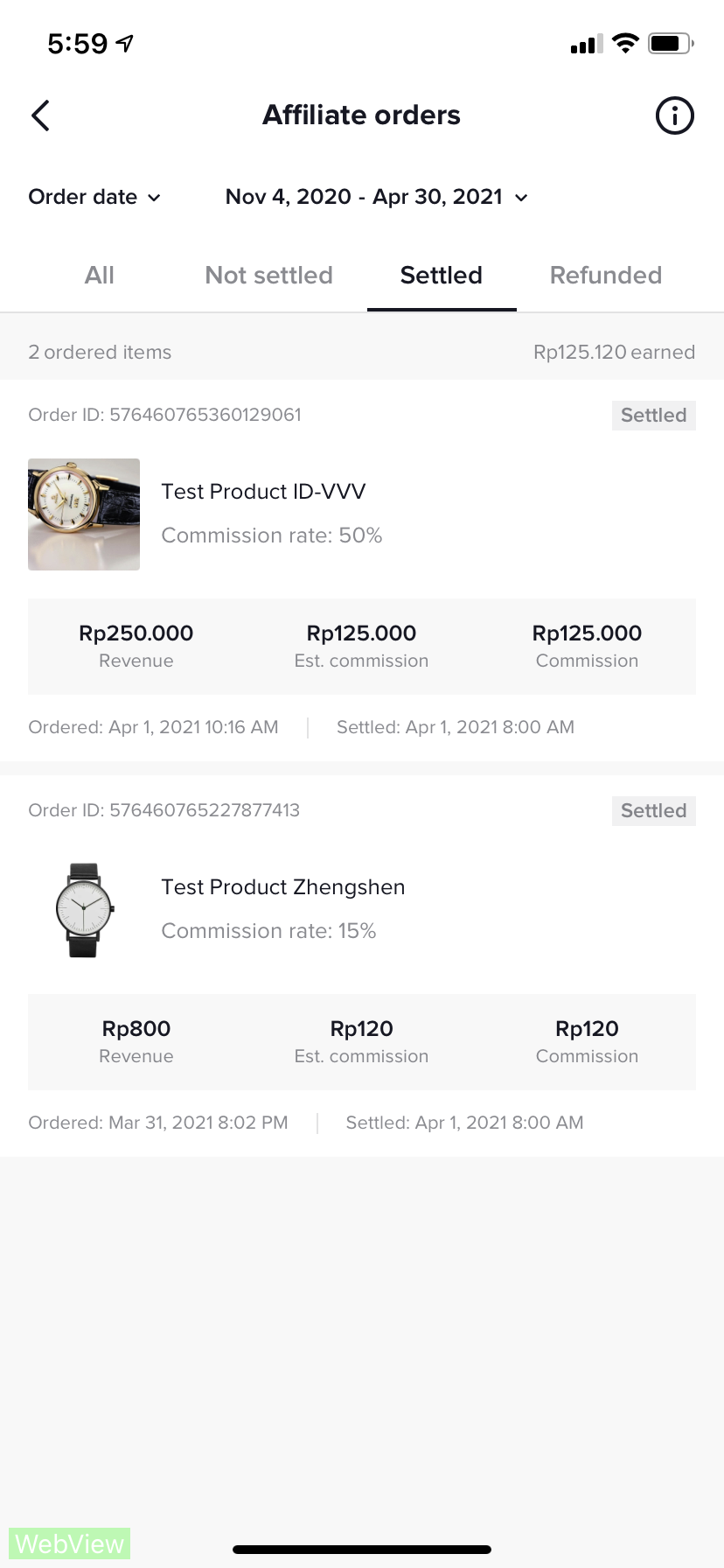Select the Settled tab
Screen dimensions: 724x1568
click(x=442, y=276)
